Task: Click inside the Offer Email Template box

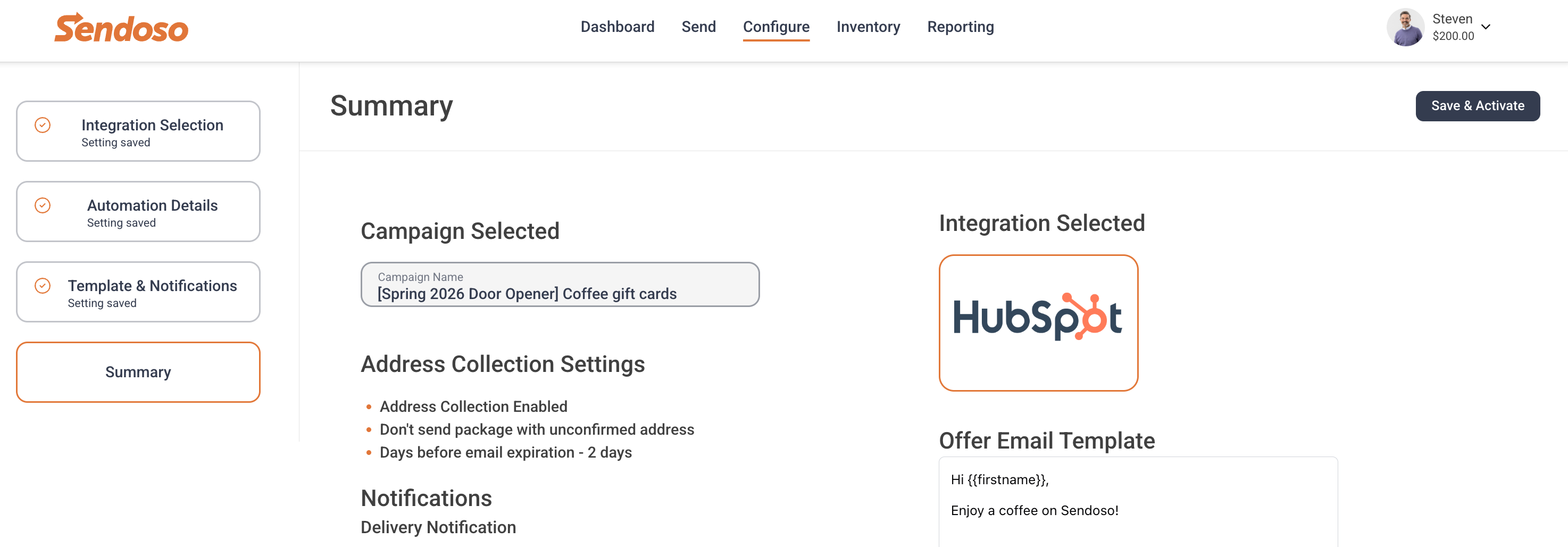Action: (1138, 502)
